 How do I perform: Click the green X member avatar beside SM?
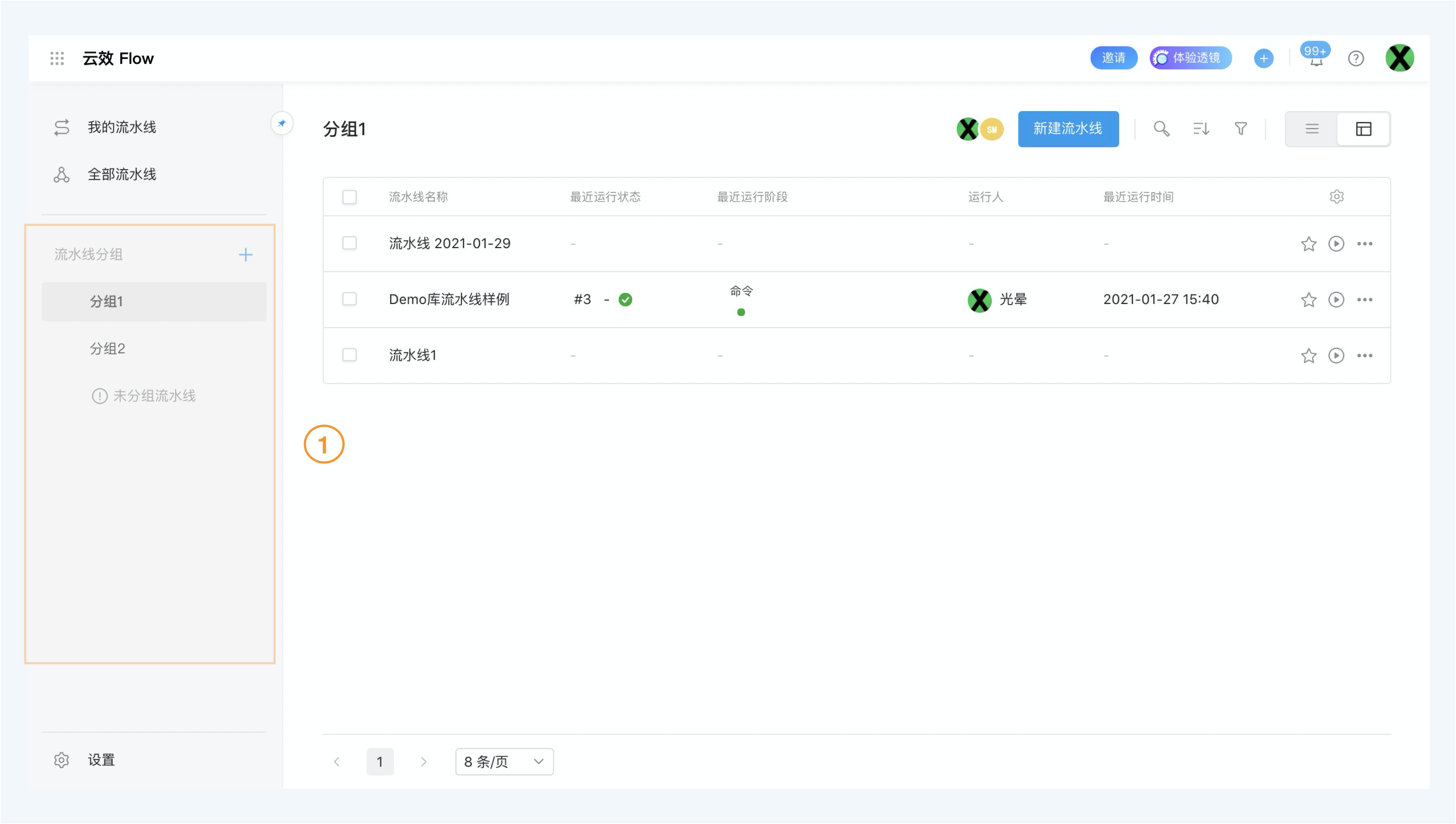[x=967, y=129]
